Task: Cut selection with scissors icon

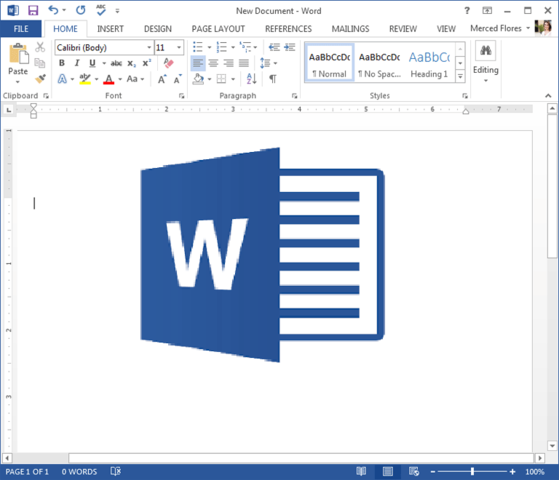Action: click(40, 47)
